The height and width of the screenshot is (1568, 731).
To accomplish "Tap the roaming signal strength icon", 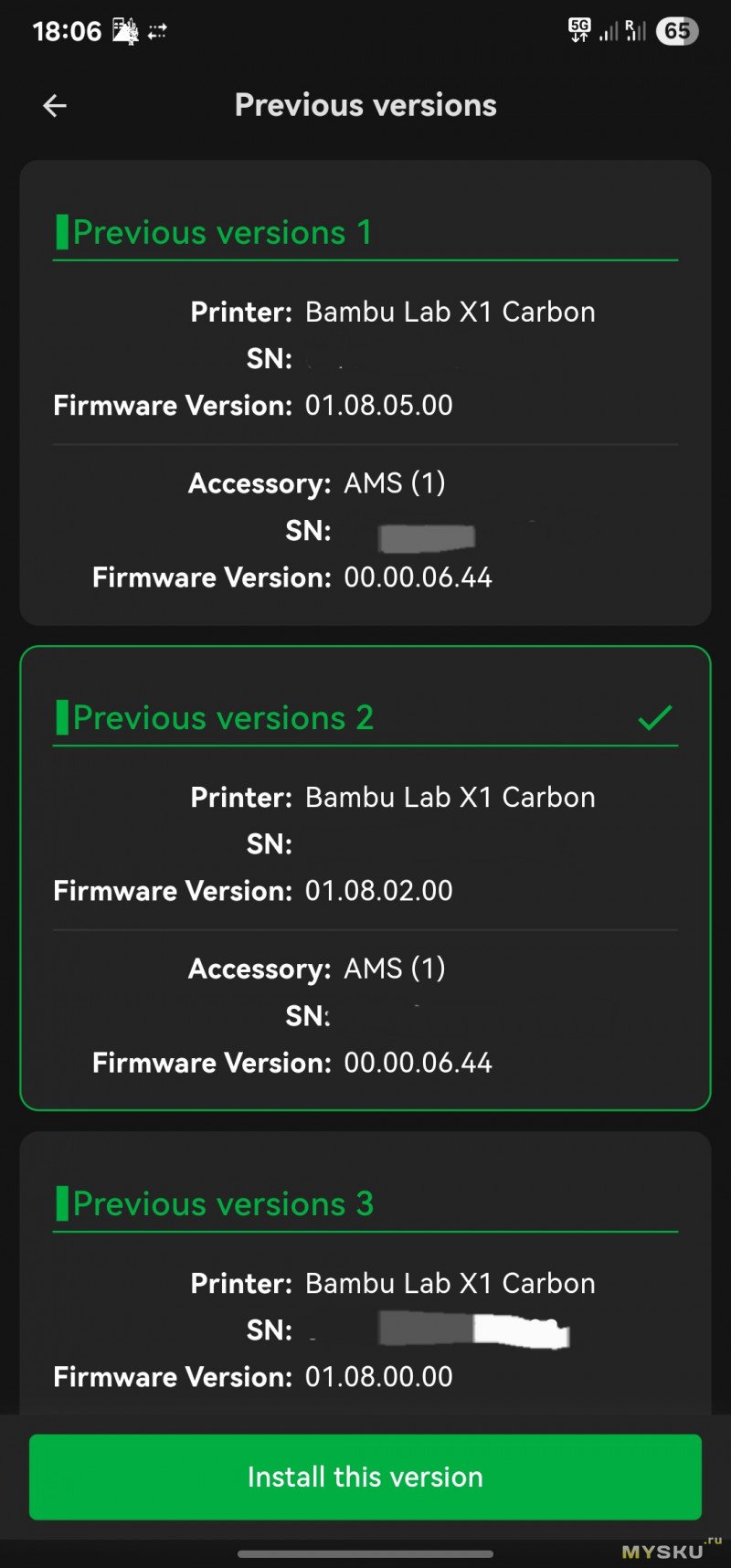I will [636, 30].
